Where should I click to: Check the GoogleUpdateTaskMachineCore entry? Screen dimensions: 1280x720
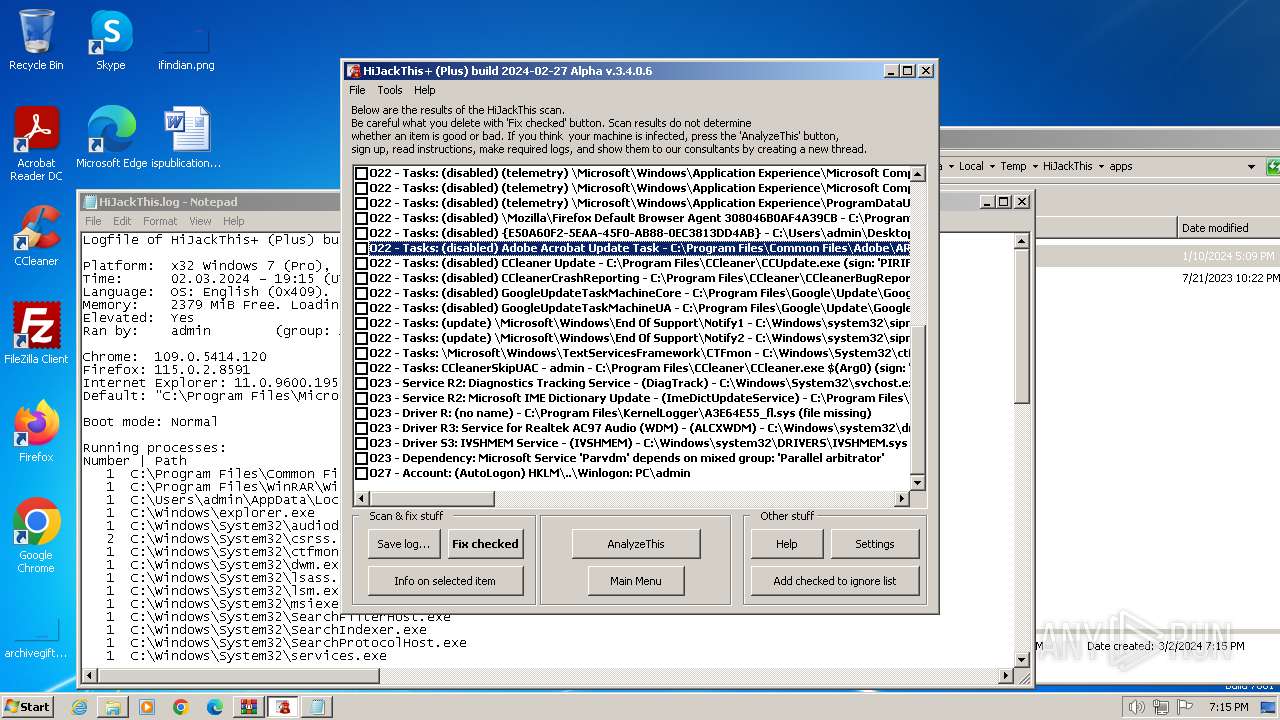(x=362, y=293)
